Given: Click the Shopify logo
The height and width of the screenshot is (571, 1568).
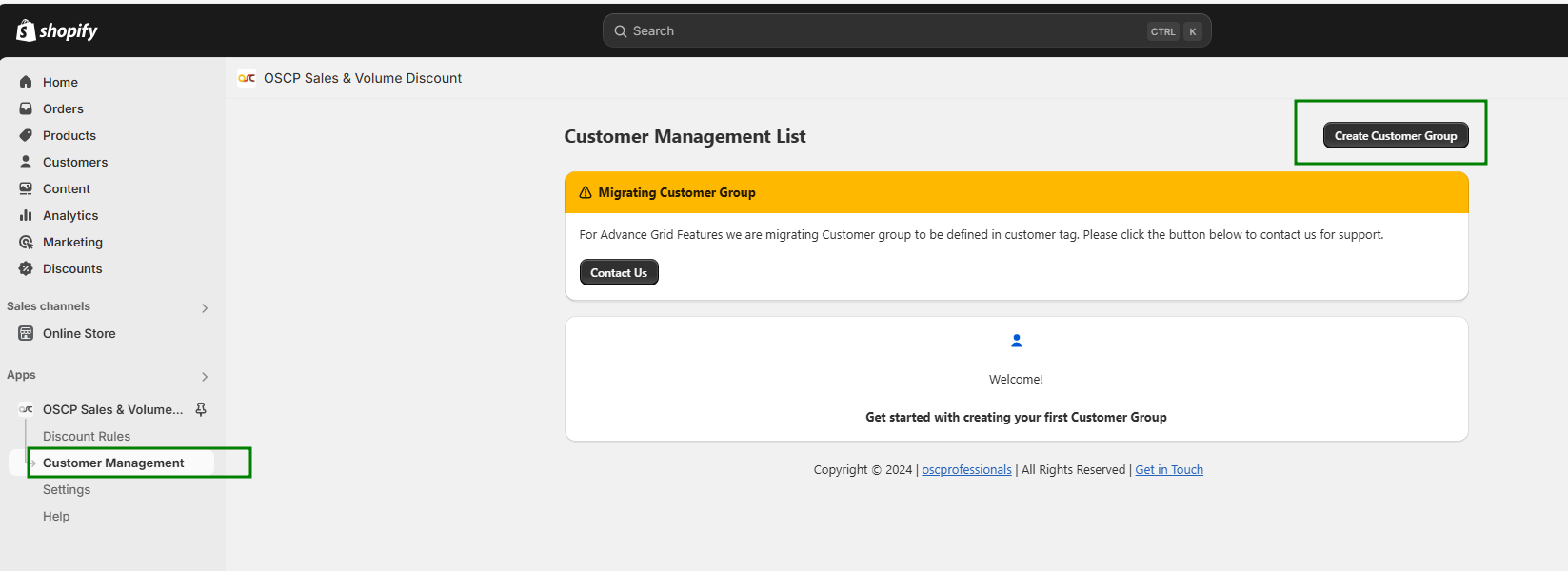Looking at the screenshot, I should point(57,30).
